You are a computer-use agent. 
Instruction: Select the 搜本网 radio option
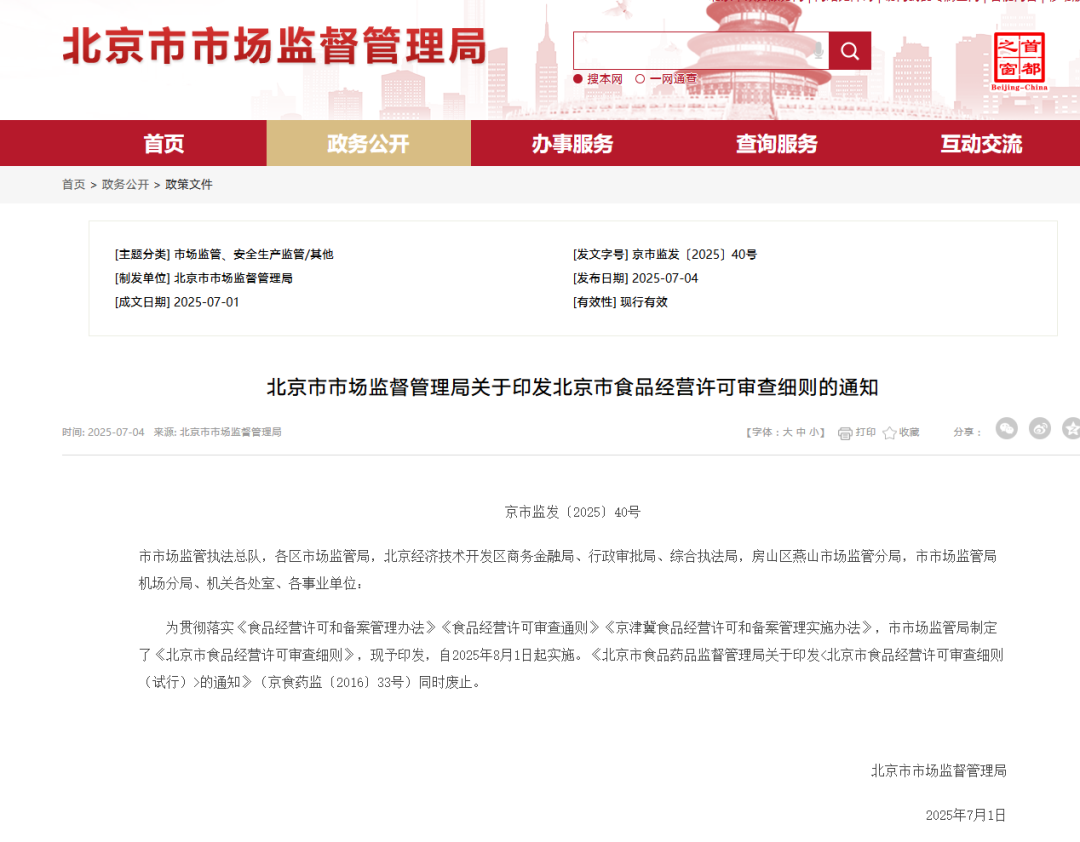point(578,79)
